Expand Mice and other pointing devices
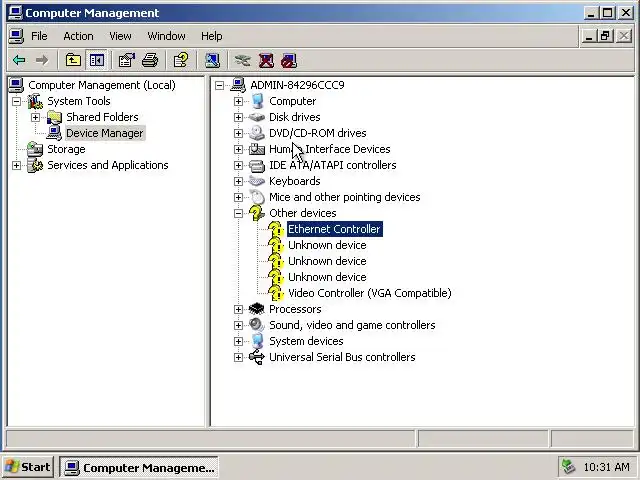This screenshot has width=640, height=480. (238, 197)
